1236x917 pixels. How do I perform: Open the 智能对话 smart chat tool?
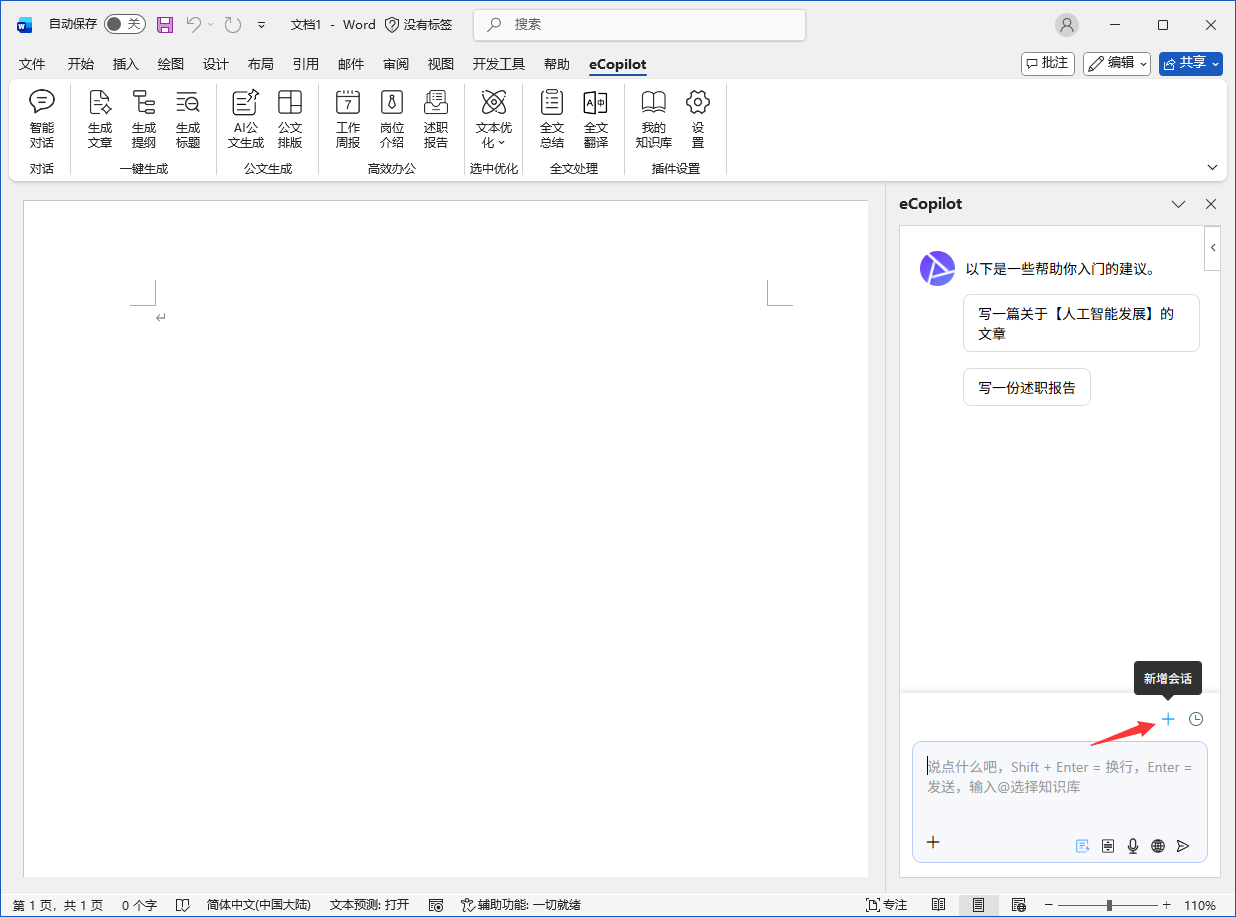(x=42, y=119)
